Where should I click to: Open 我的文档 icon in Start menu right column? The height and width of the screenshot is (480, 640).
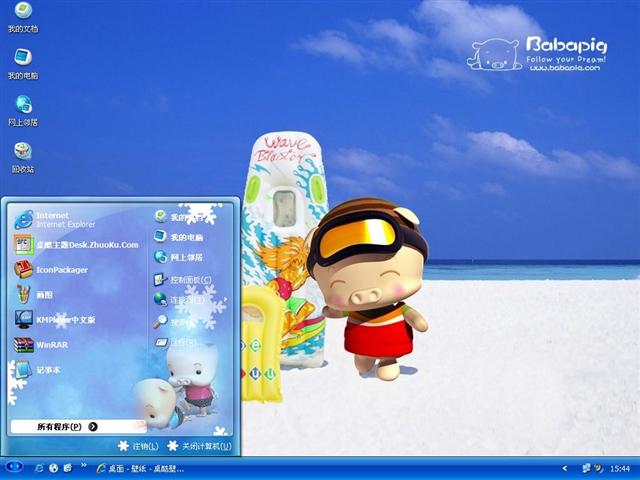pyautogui.click(x=160, y=217)
